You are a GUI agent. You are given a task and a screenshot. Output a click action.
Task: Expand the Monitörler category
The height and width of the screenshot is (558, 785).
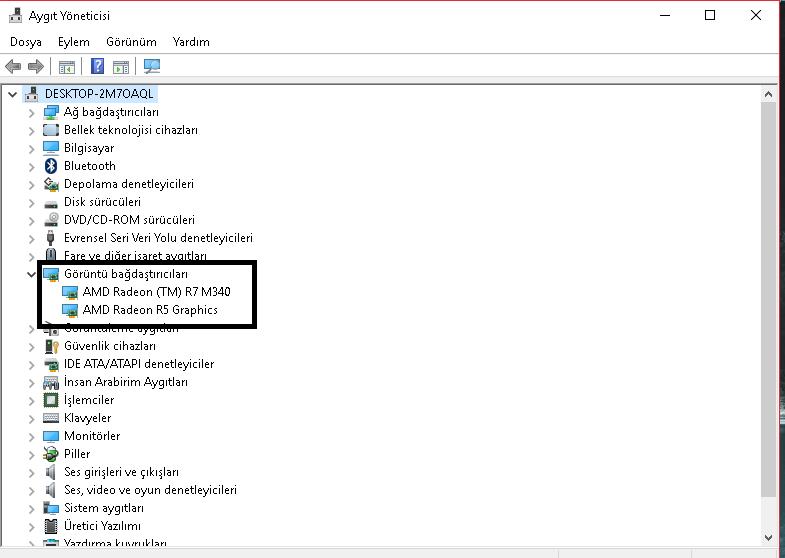click(31, 436)
